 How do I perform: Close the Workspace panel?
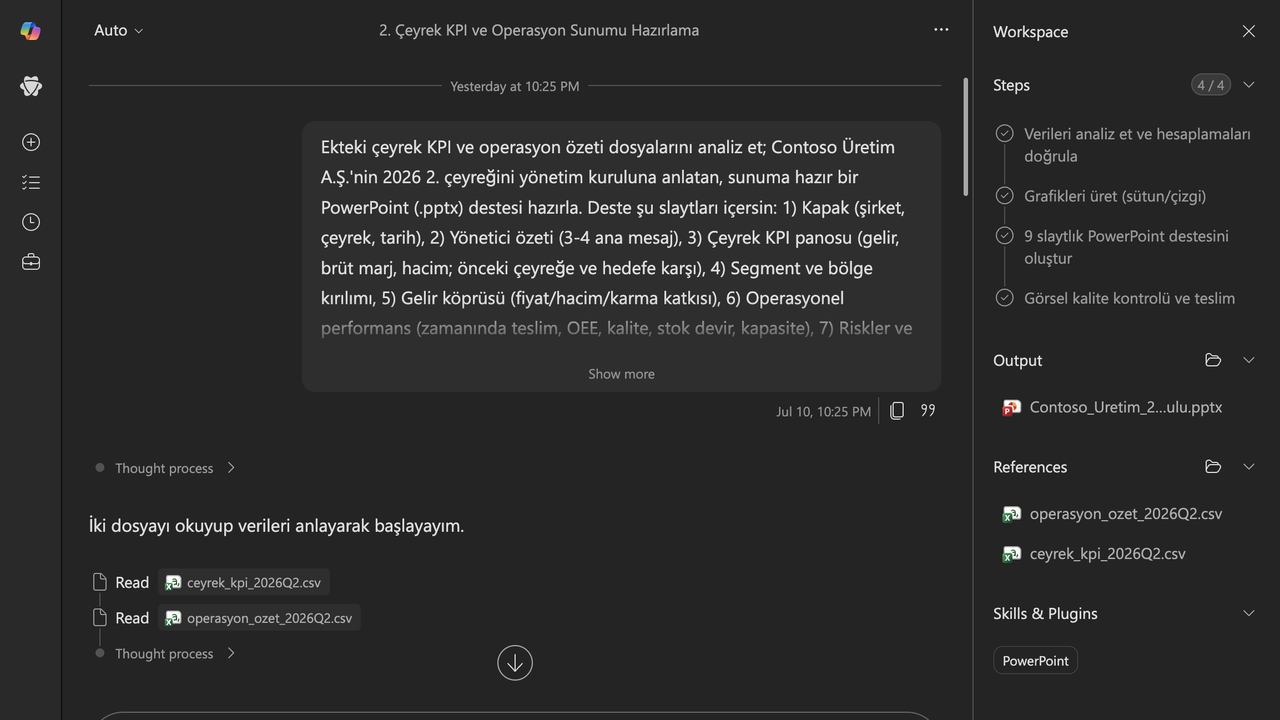(1249, 31)
